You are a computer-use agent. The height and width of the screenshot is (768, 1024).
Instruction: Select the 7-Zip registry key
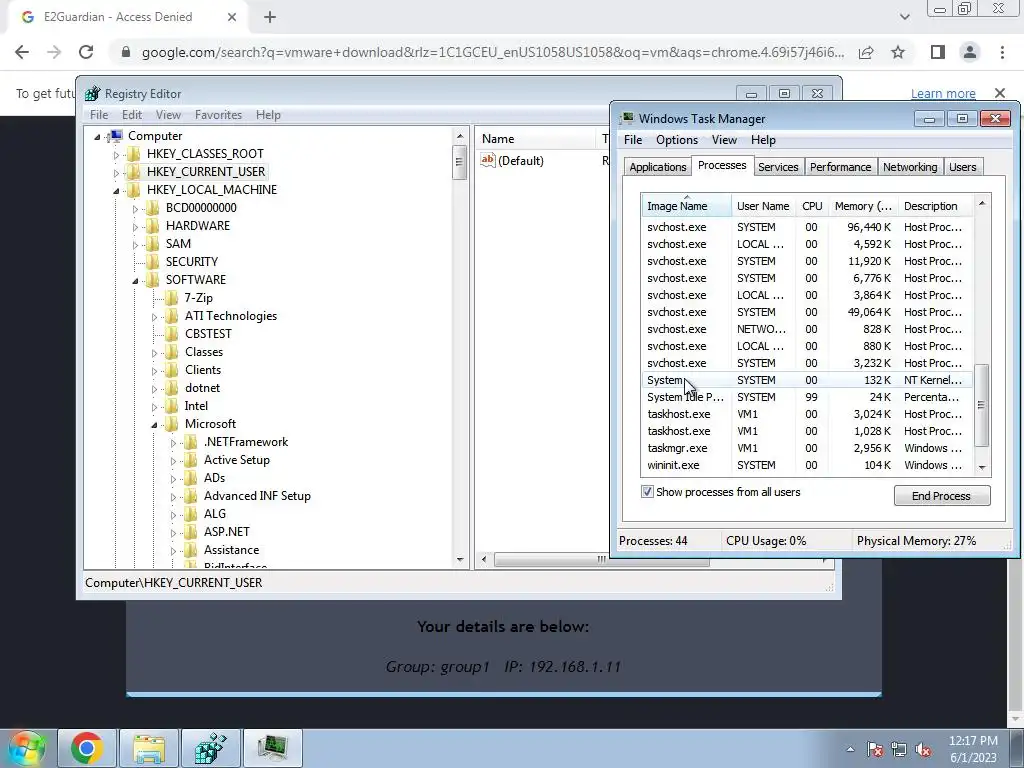pos(199,298)
